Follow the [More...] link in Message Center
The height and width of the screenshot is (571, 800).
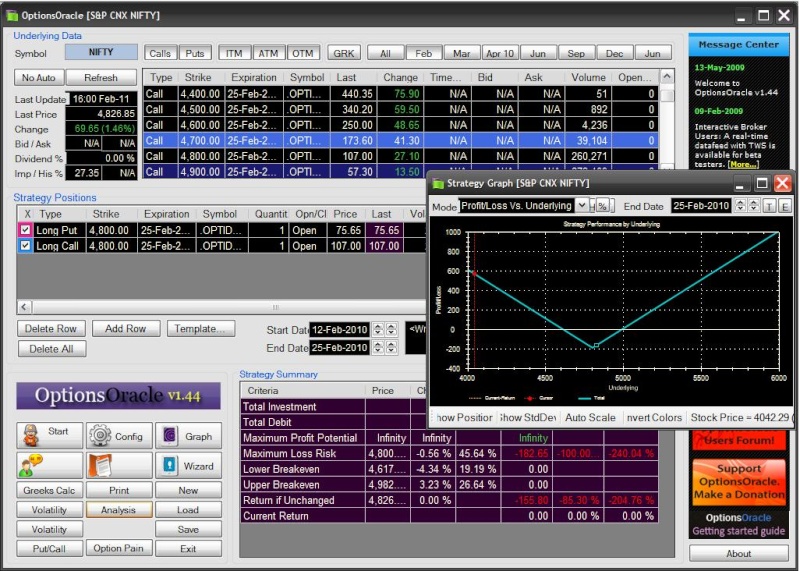pos(743,164)
